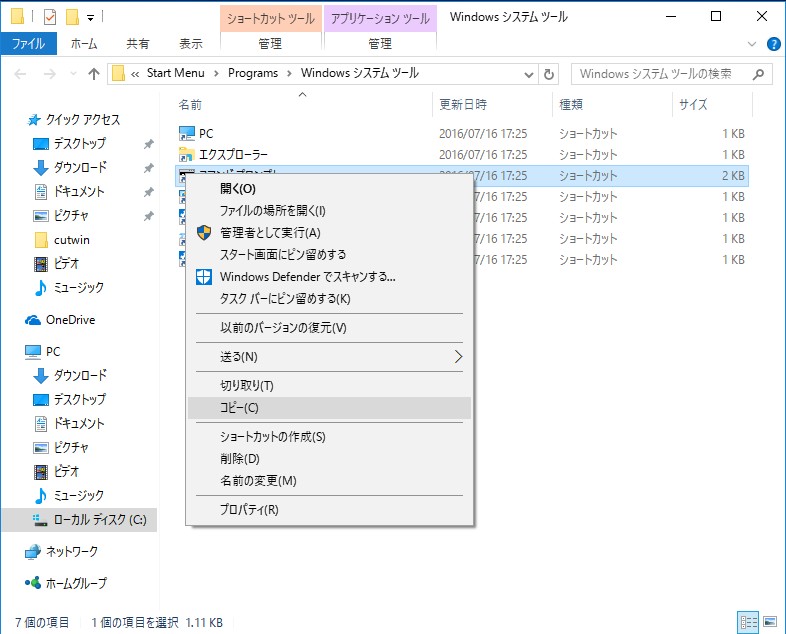Expand the chevron after Programs in breadcrumb
Screen dimensions: 786x634
click(x=289, y=74)
